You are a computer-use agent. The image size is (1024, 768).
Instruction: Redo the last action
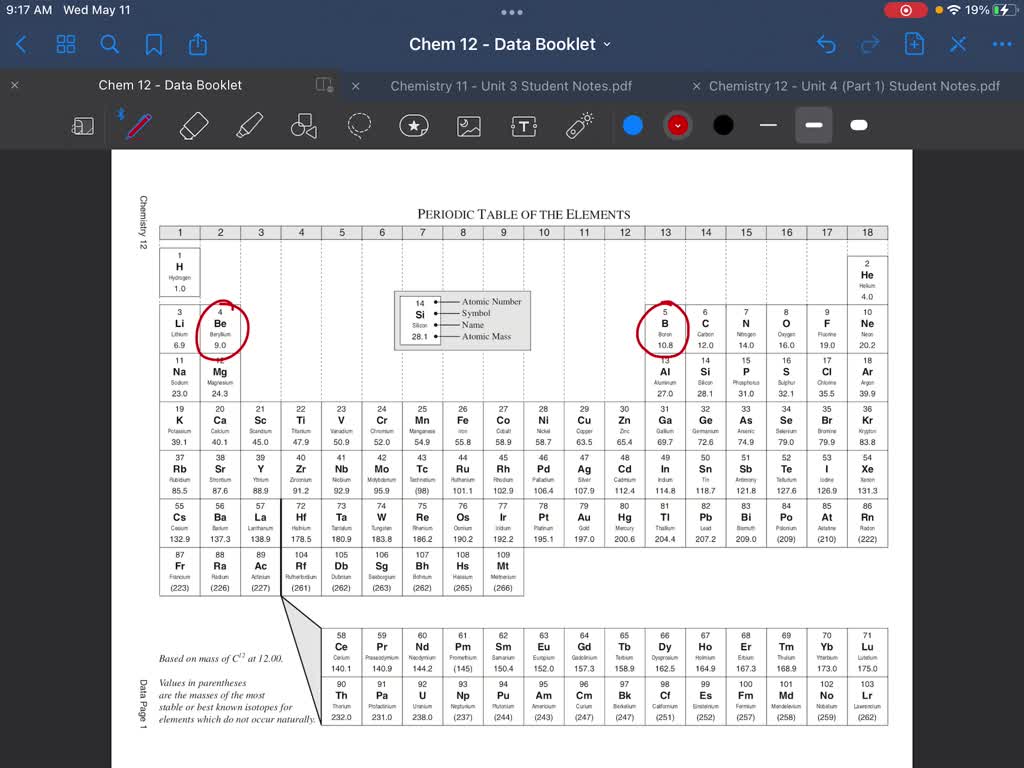point(870,44)
